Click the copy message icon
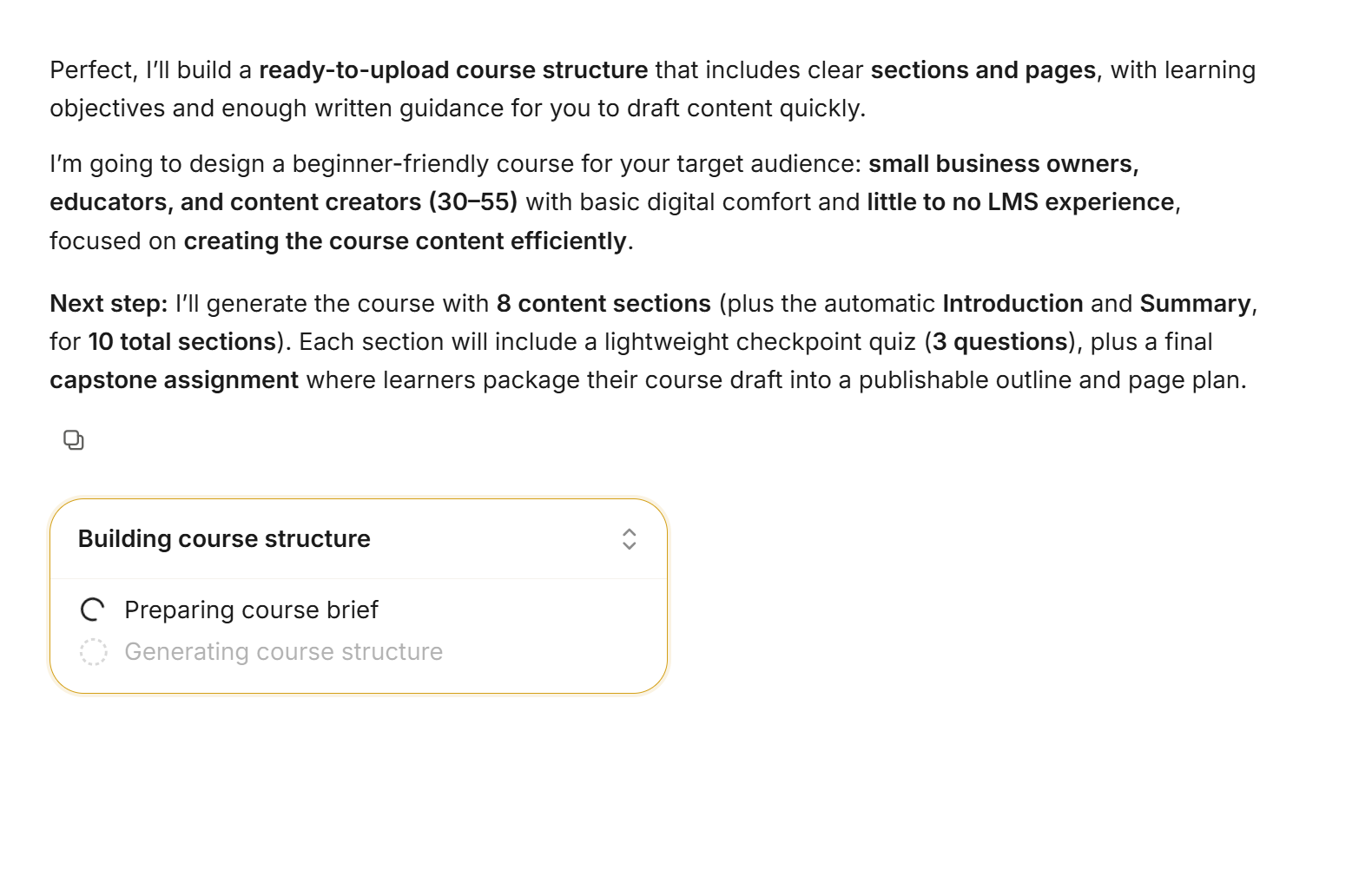The image size is (1372, 870). click(74, 440)
